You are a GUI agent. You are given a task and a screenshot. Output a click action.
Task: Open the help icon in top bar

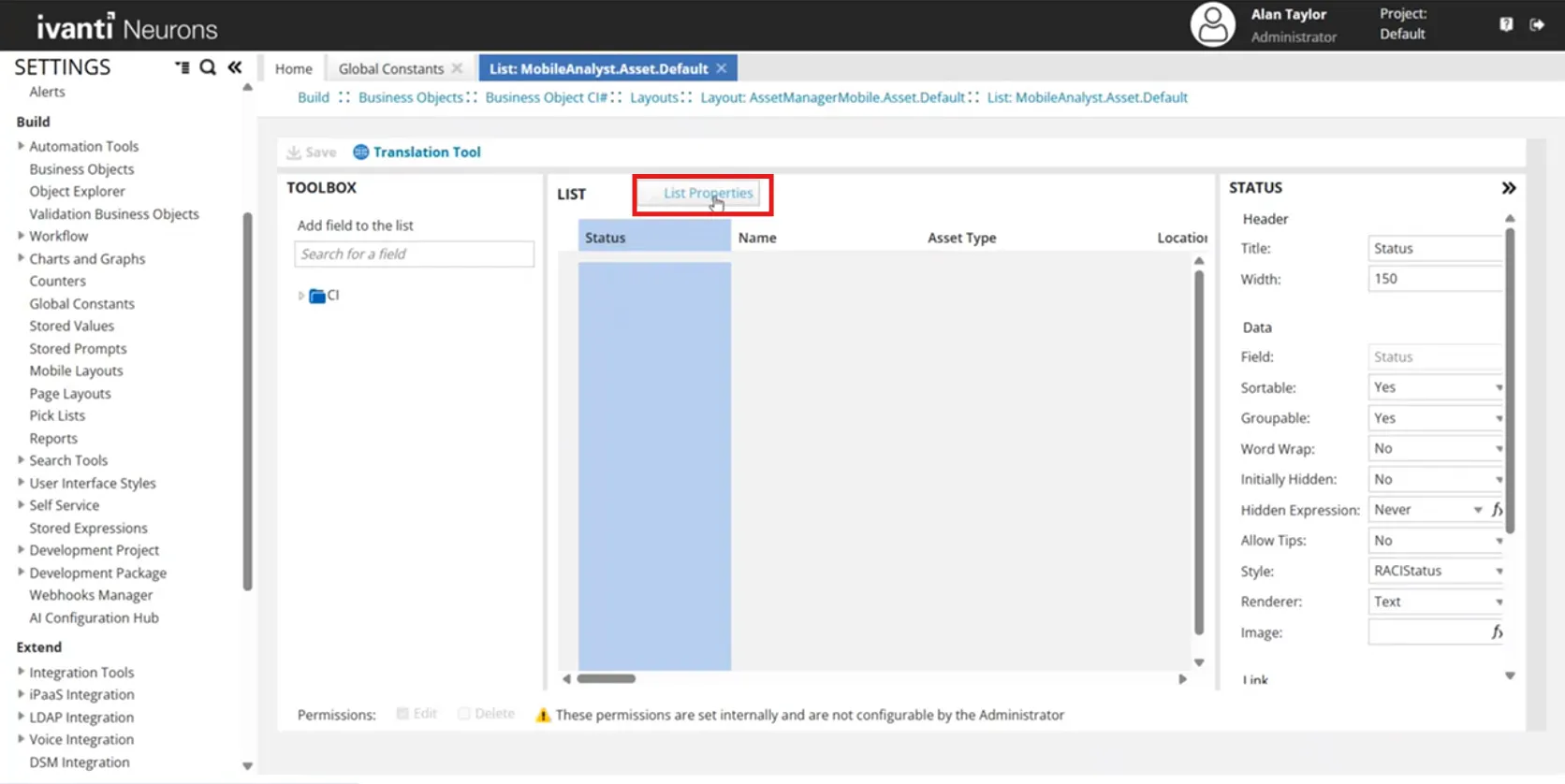pos(1506,24)
